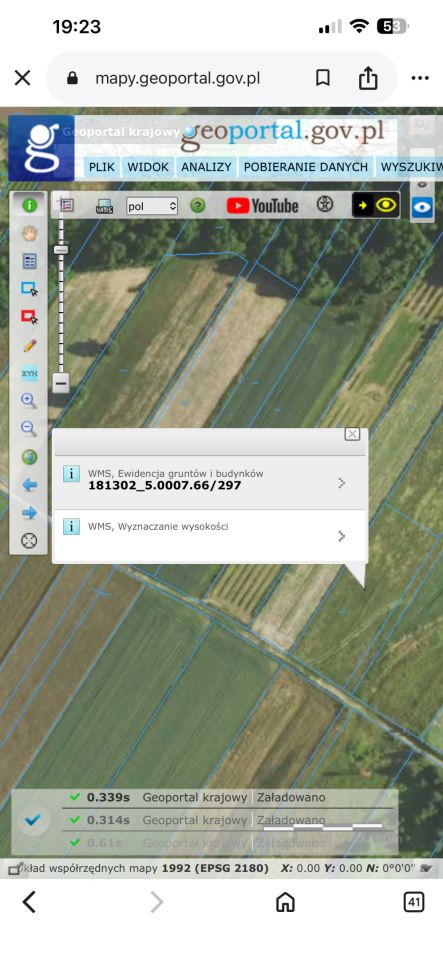Expand the Wyznaczanie wysokości result

pyautogui.click(x=210, y=535)
